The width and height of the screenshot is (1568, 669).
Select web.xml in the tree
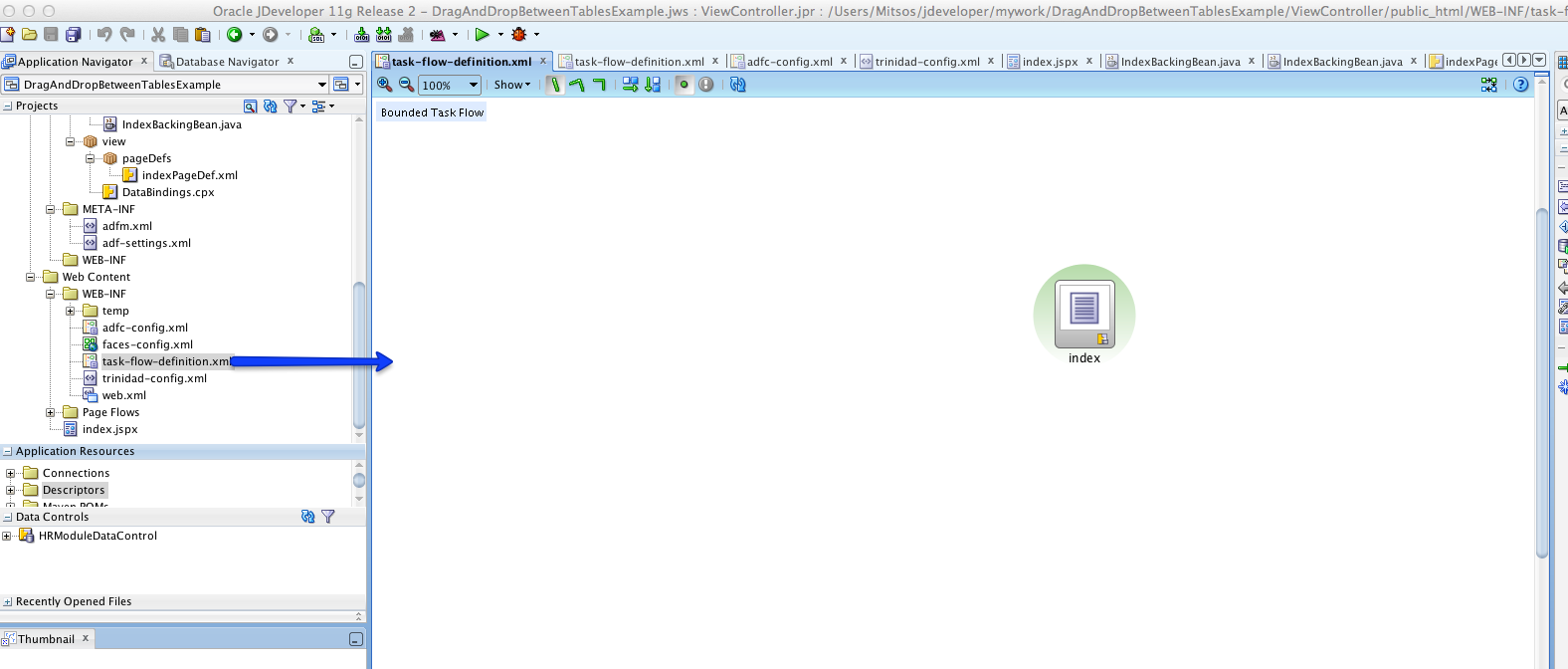(x=123, y=395)
